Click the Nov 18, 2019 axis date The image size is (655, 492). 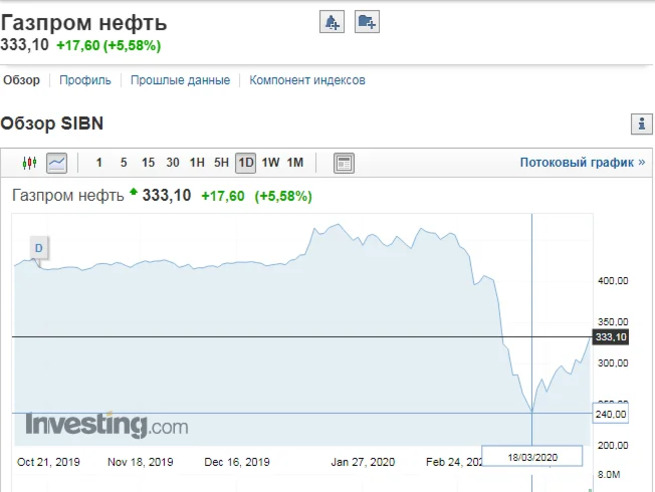pos(140,462)
